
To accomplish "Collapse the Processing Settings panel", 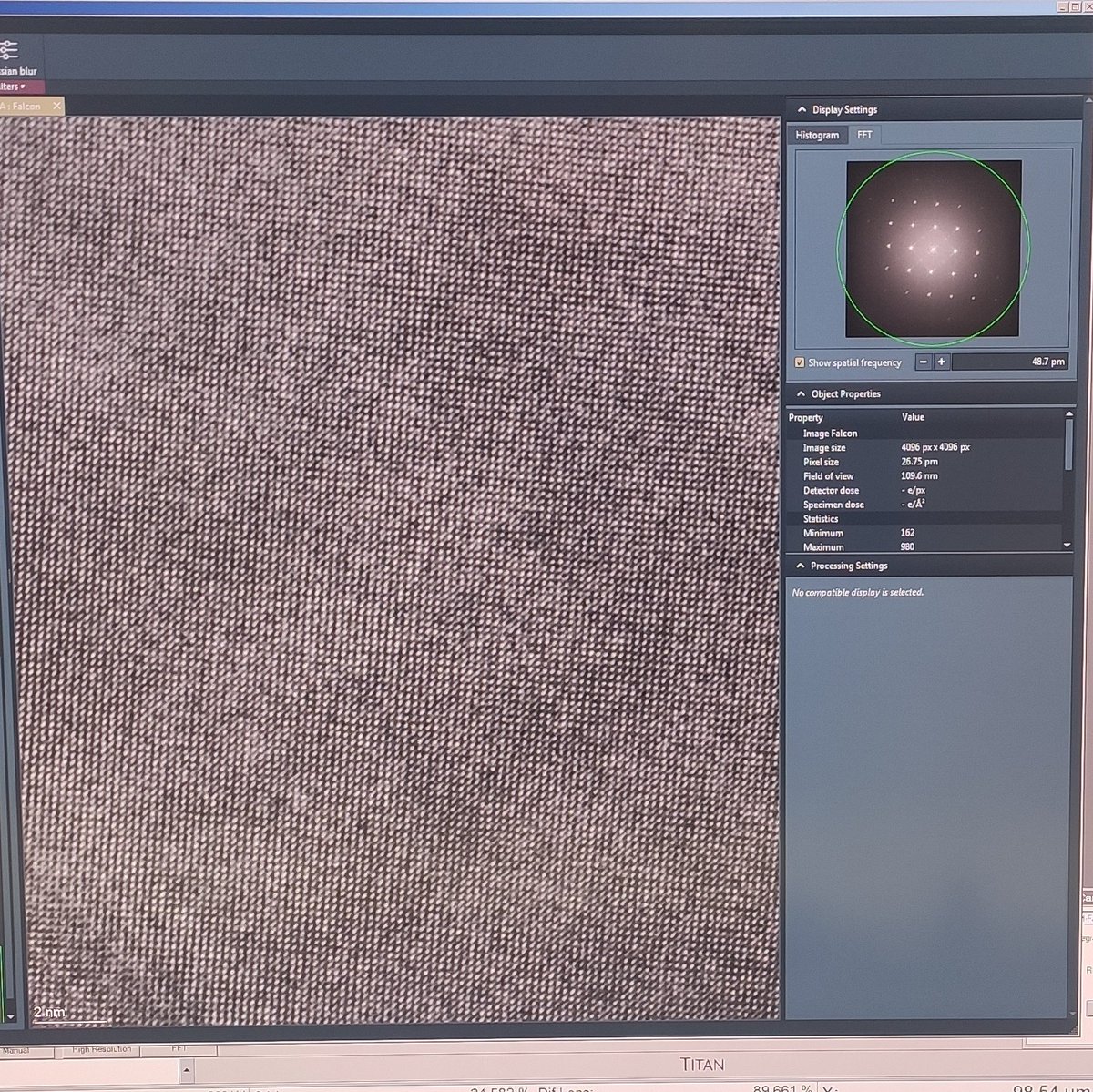I will click(802, 566).
